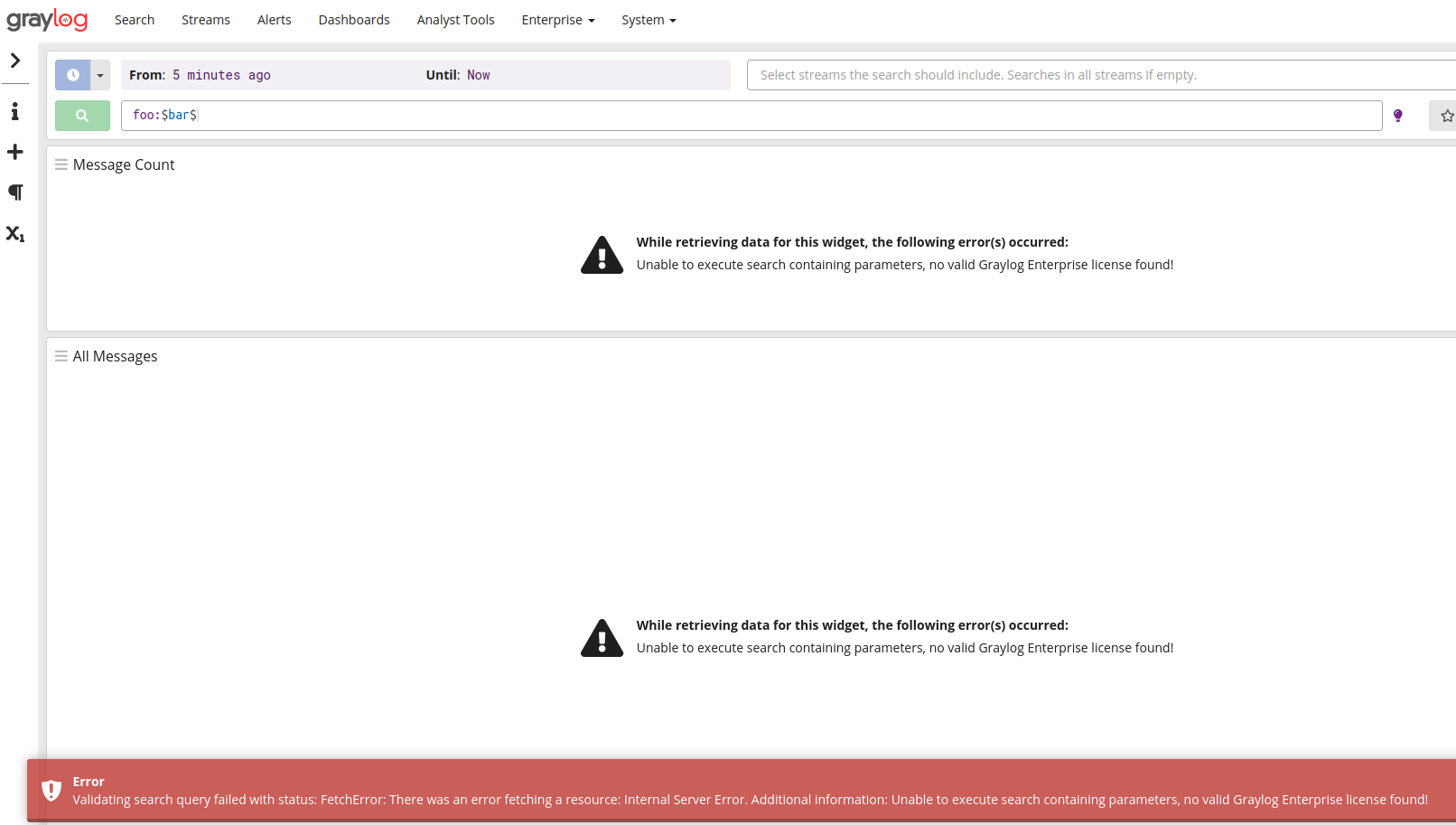Click the blue clock time range button
The width and height of the screenshot is (1456, 825).
(x=73, y=75)
